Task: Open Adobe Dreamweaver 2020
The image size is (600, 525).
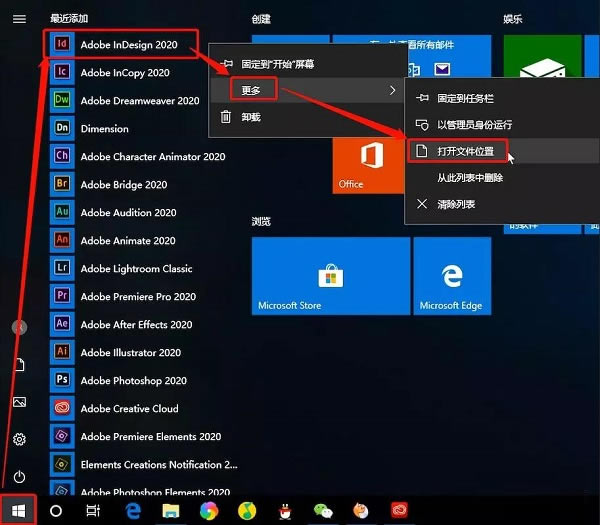Action: pos(140,101)
